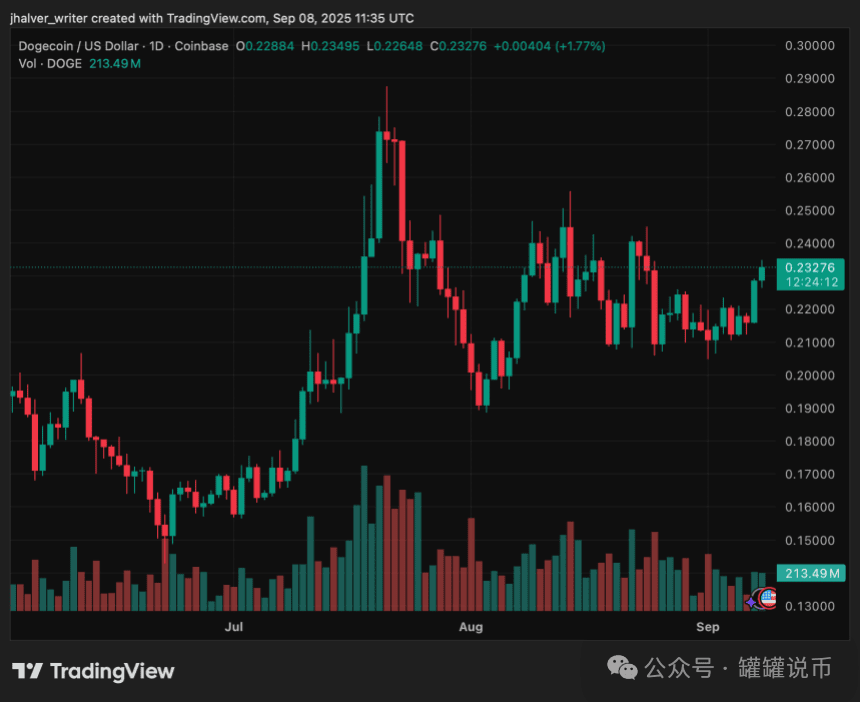Click the 0.22000 price axis label
The width and height of the screenshot is (860, 702).
810,309
